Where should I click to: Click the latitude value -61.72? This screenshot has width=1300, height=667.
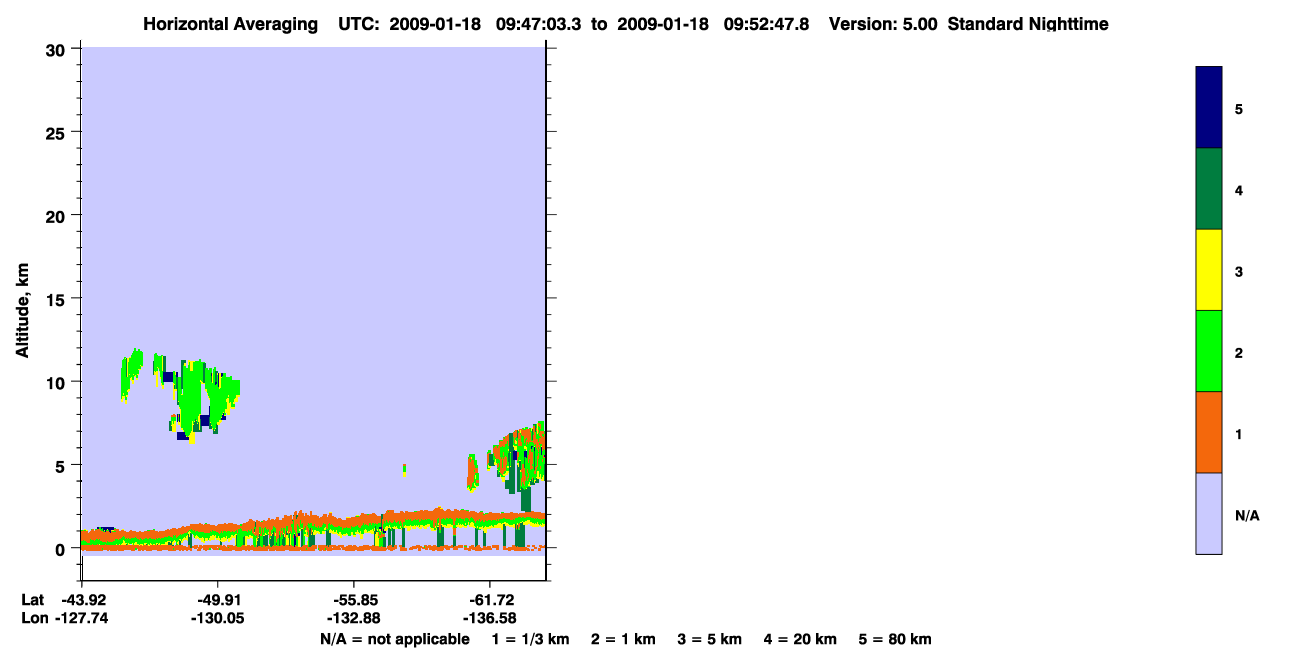pyautogui.click(x=489, y=600)
